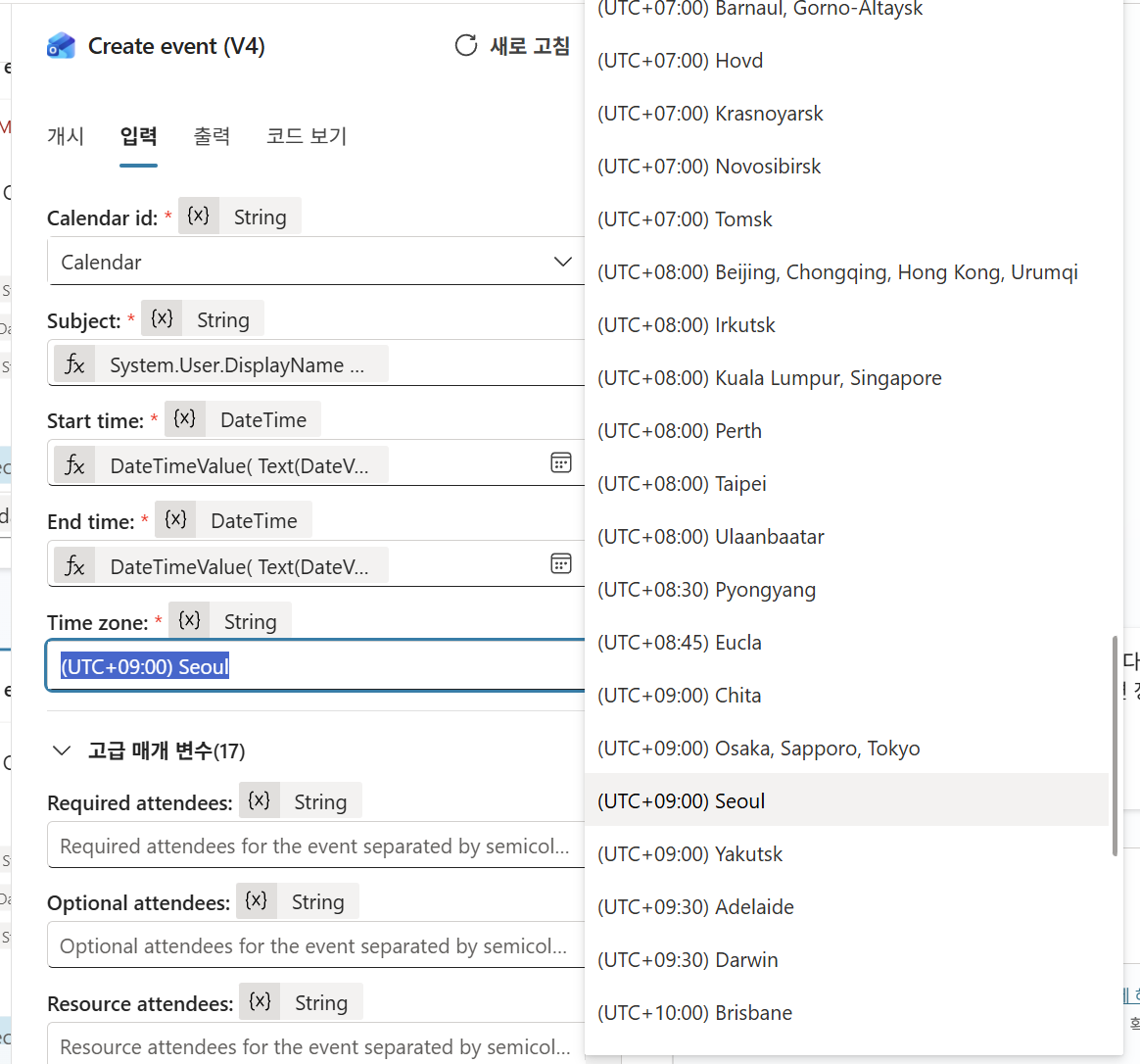Viewport: 1140px width, 1064px height.
Task: Toggle variable {x} for Optional attendees
Action: 257,901
